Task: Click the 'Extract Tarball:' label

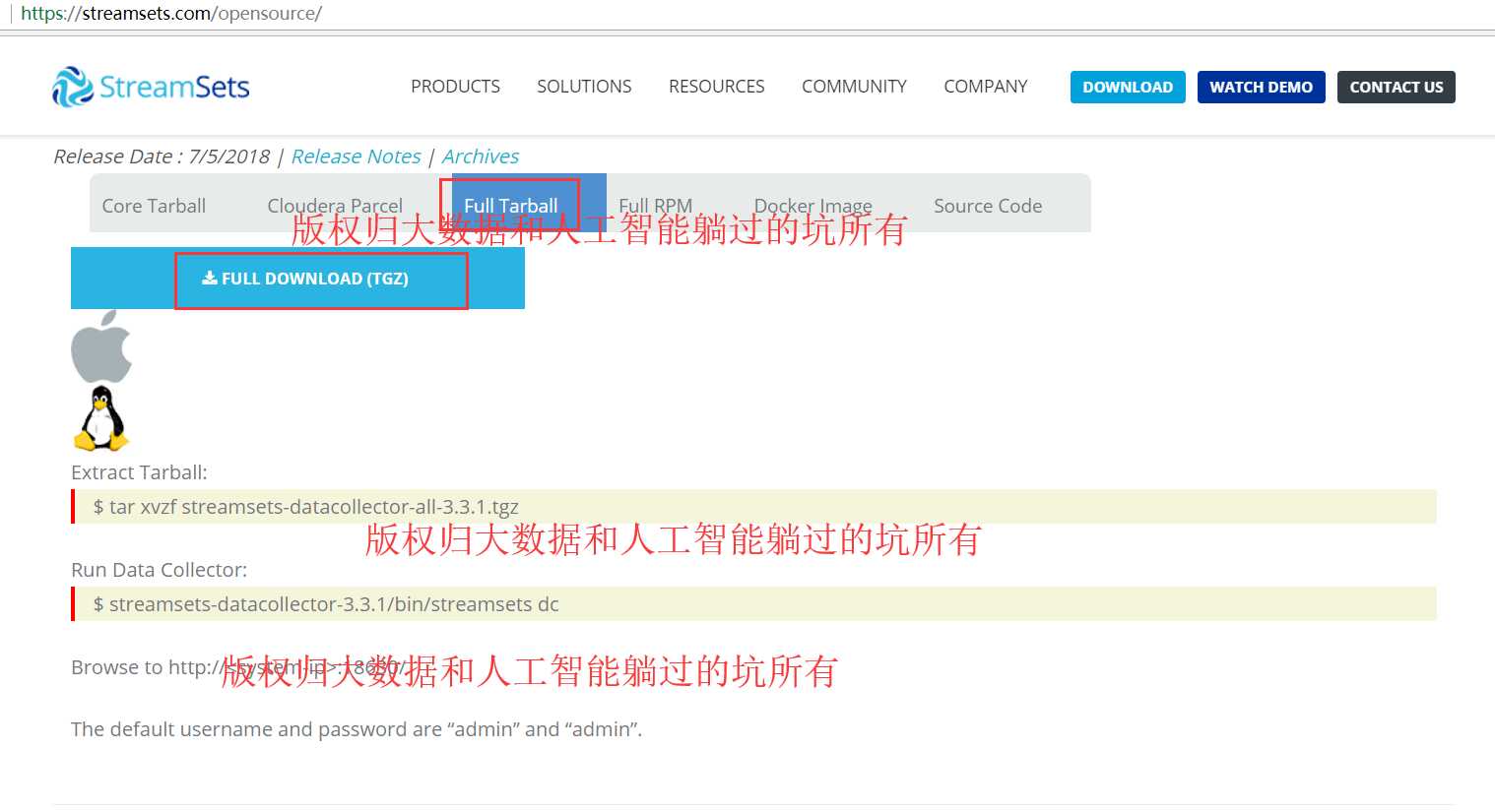Action: (x=139, y=472)
